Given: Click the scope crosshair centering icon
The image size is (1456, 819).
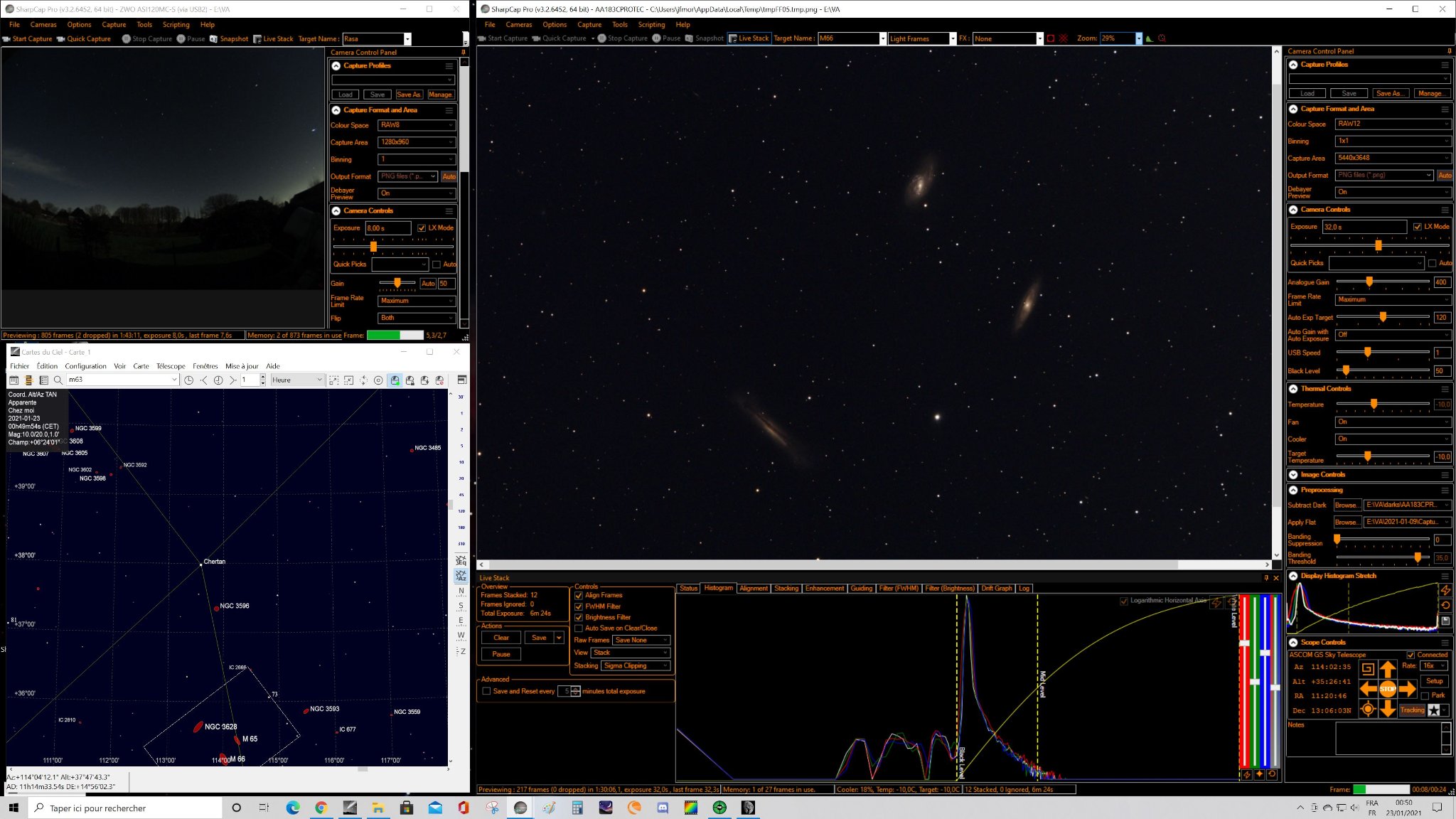Looking at the screenshot, I should coord(1368,709).
